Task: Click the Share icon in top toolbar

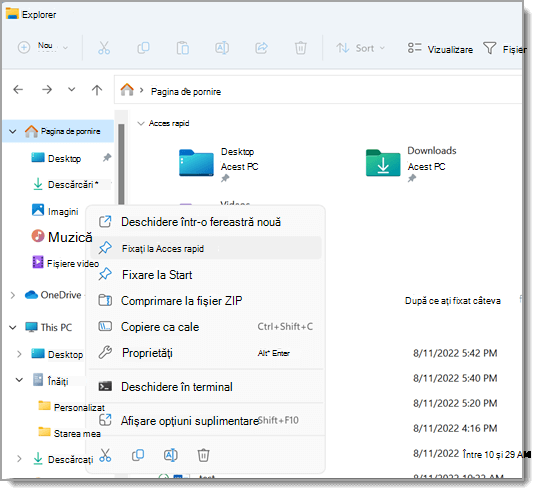Action: point(261,48)
